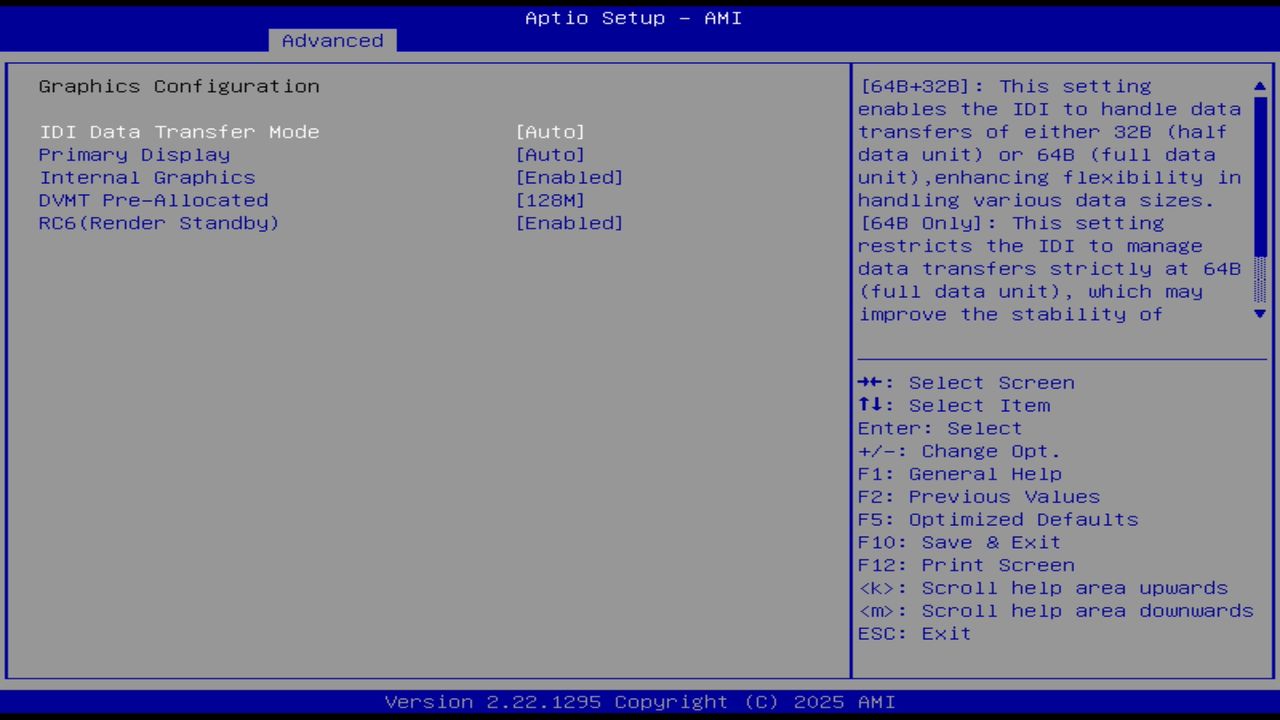
Task: Select the Graphics Configuration heading
Action: pyautogui.click(x=179, y=86)
